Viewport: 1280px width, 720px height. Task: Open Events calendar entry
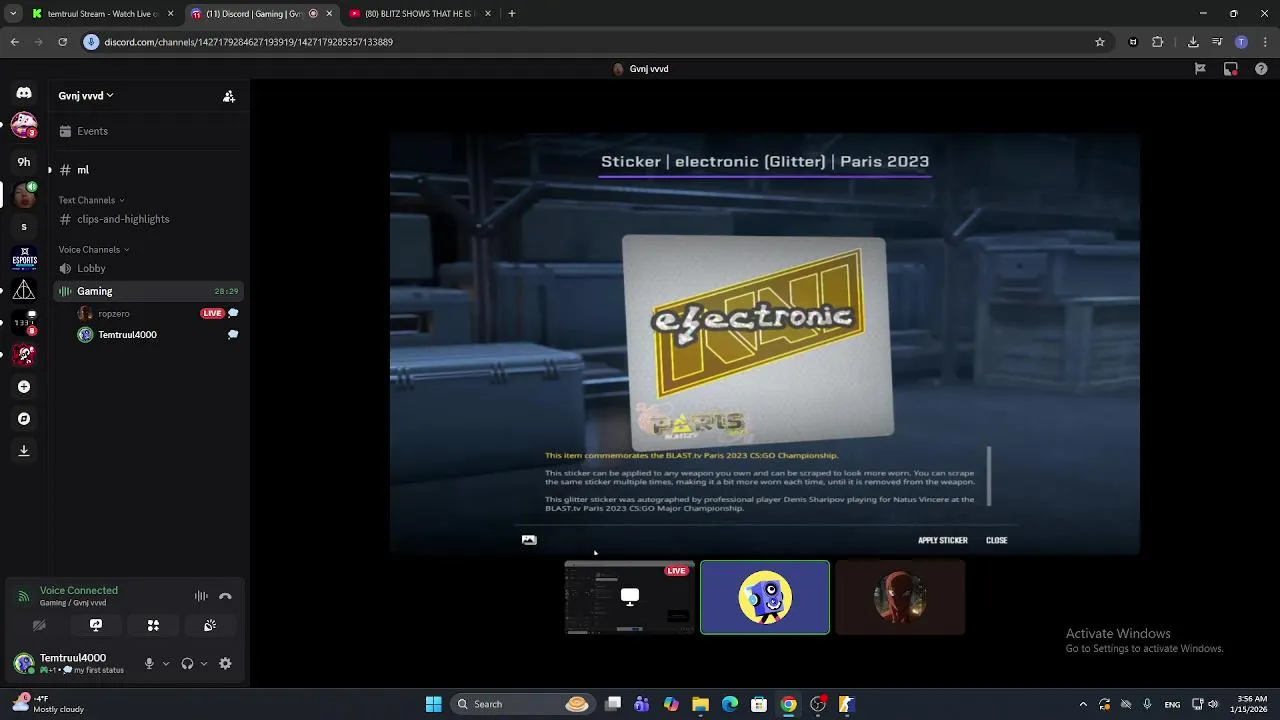[x=150, y=131]
